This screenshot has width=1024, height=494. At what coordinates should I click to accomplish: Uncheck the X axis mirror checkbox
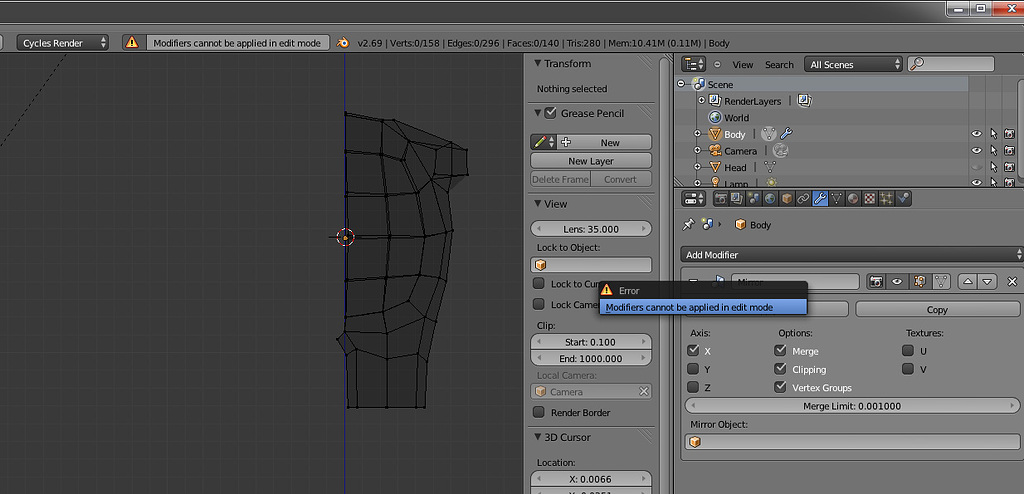coord(693,350)
